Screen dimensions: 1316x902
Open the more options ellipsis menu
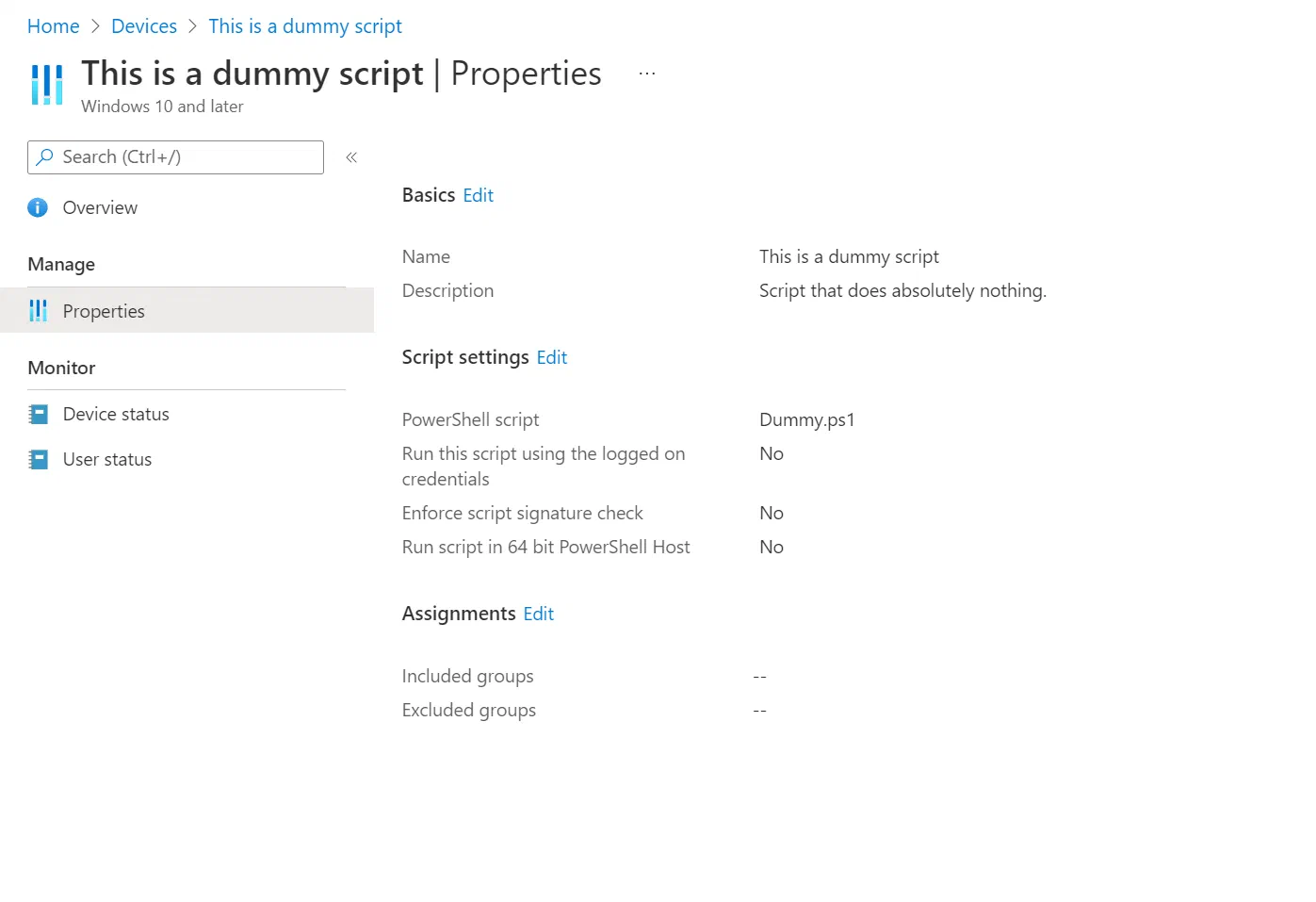647,74
